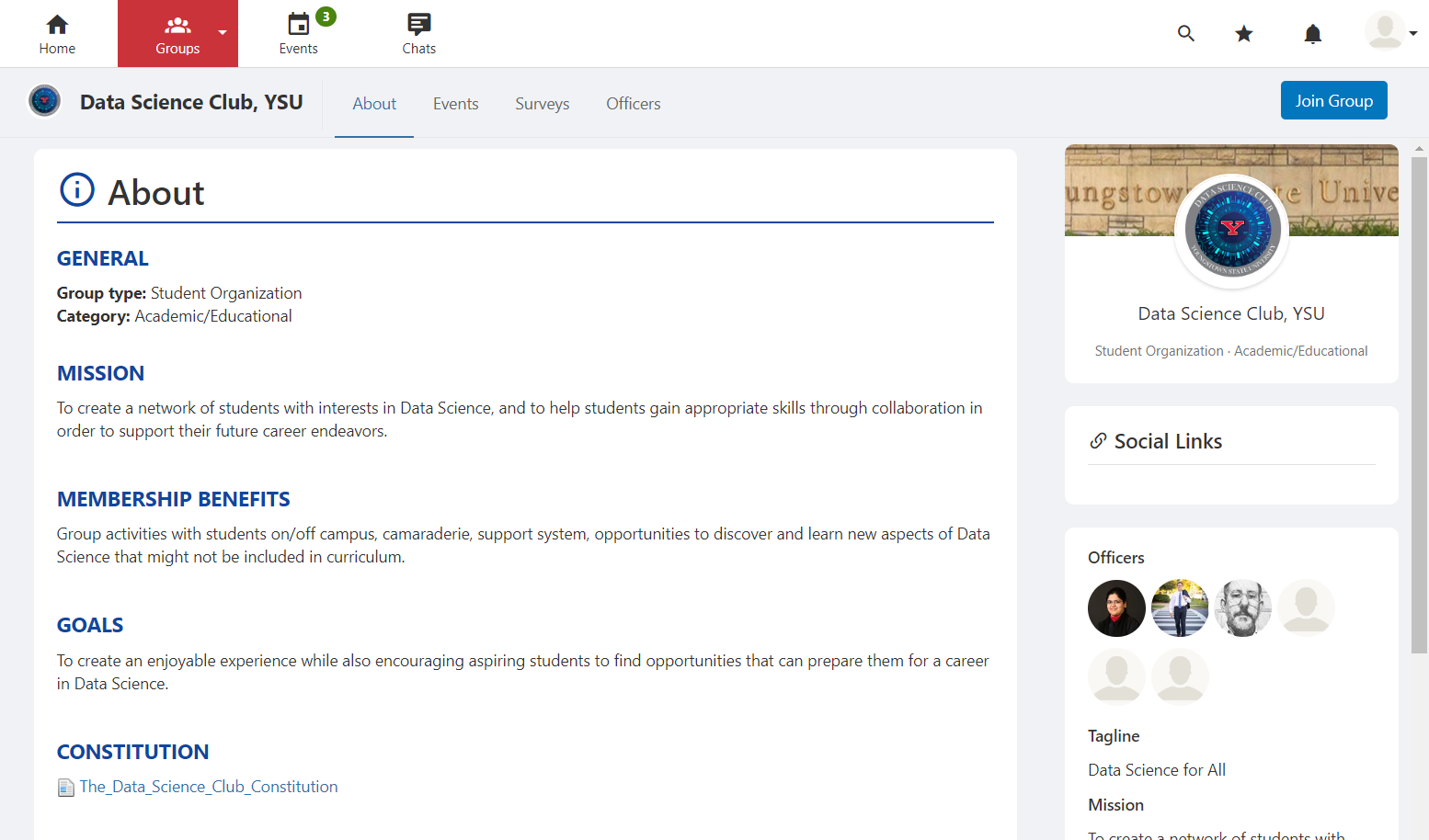Open the notifications bell

click(1312, 34)
